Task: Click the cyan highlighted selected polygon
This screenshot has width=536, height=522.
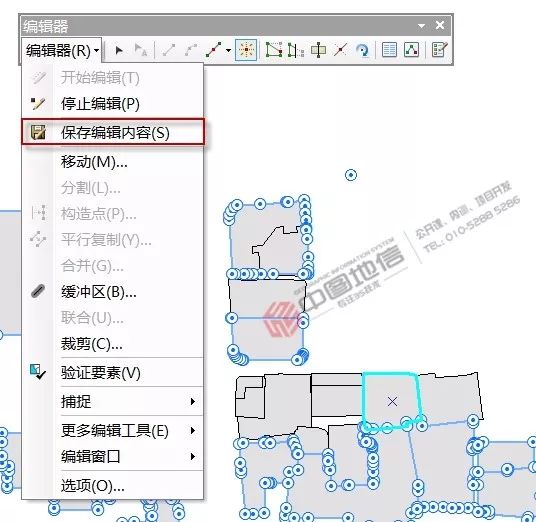Action: tap(392, 401)
